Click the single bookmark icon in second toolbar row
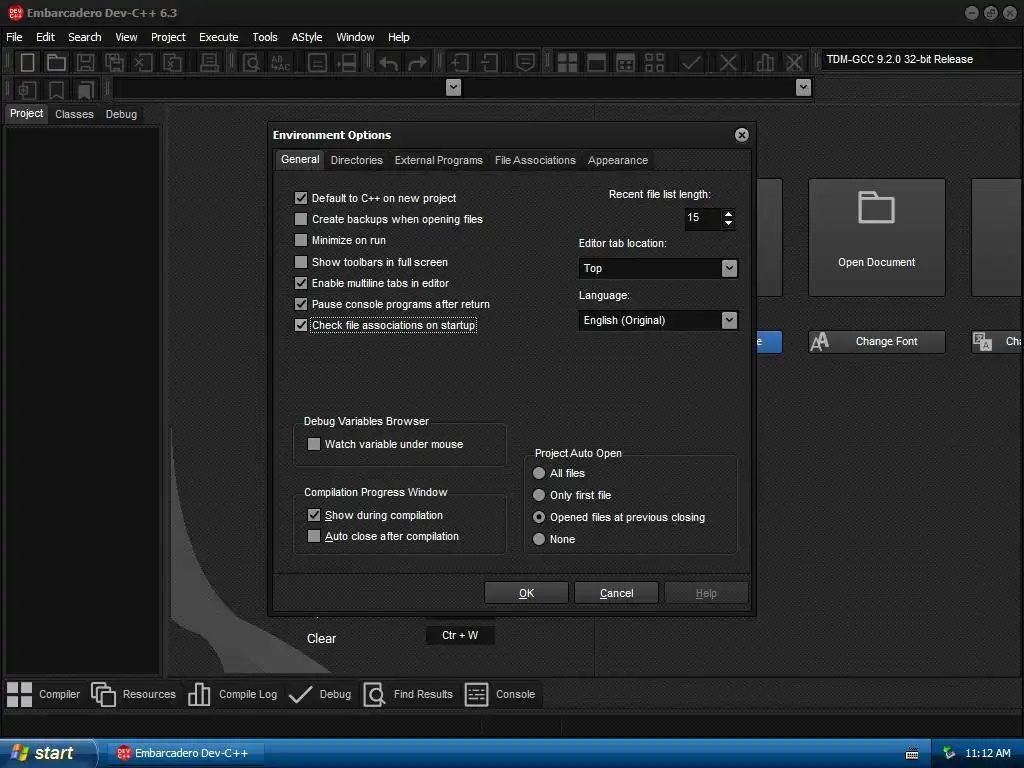 click(x=56, y=89)
